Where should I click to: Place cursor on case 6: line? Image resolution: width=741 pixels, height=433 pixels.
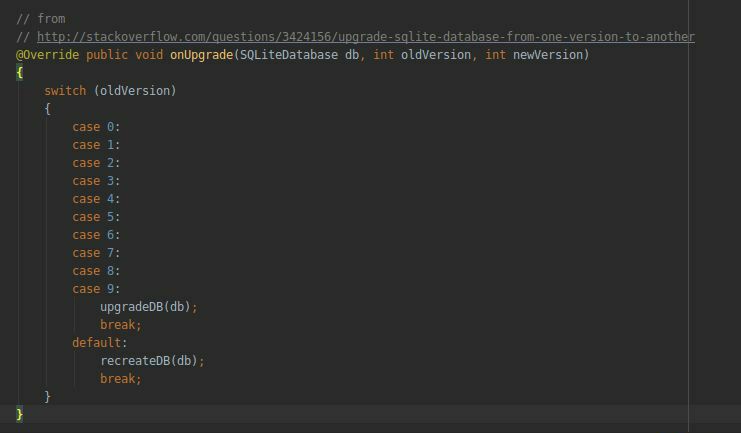96,234
